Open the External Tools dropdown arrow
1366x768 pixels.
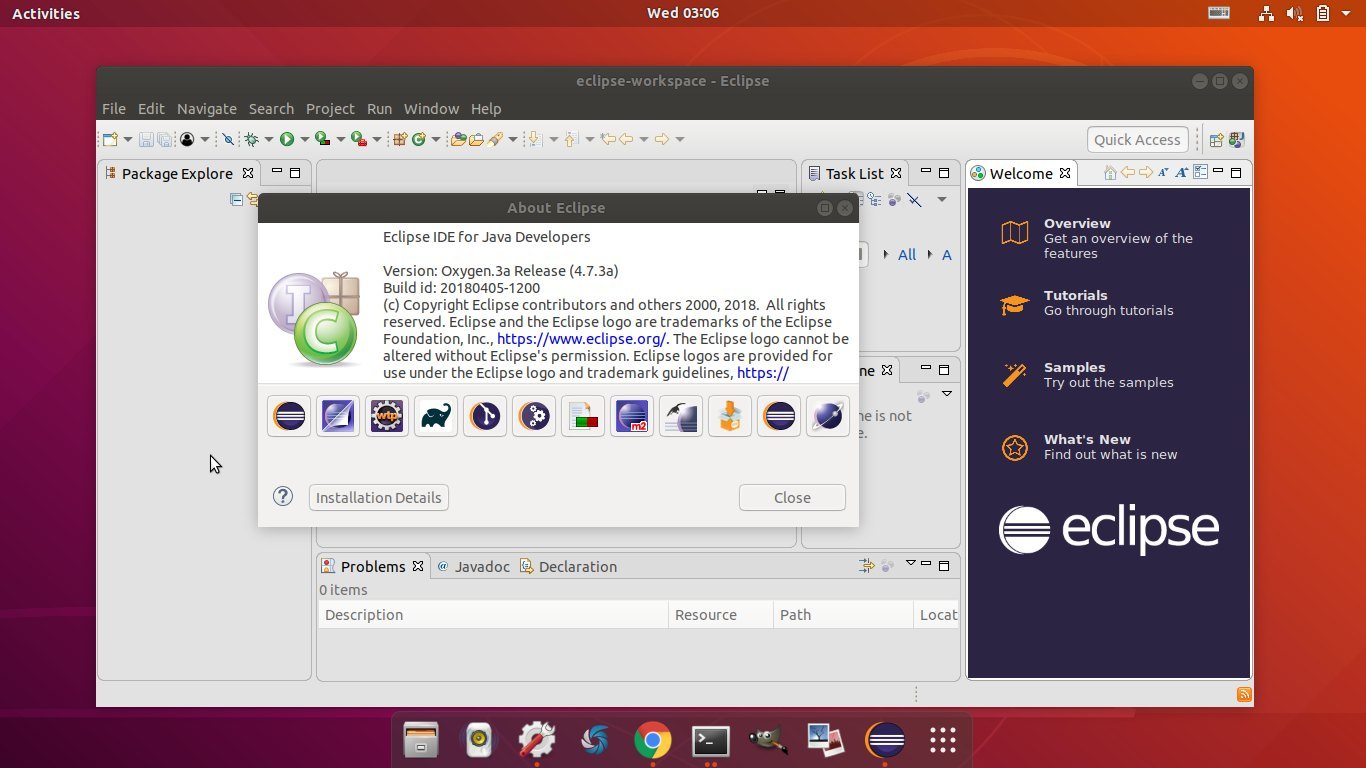coord(377,139)
